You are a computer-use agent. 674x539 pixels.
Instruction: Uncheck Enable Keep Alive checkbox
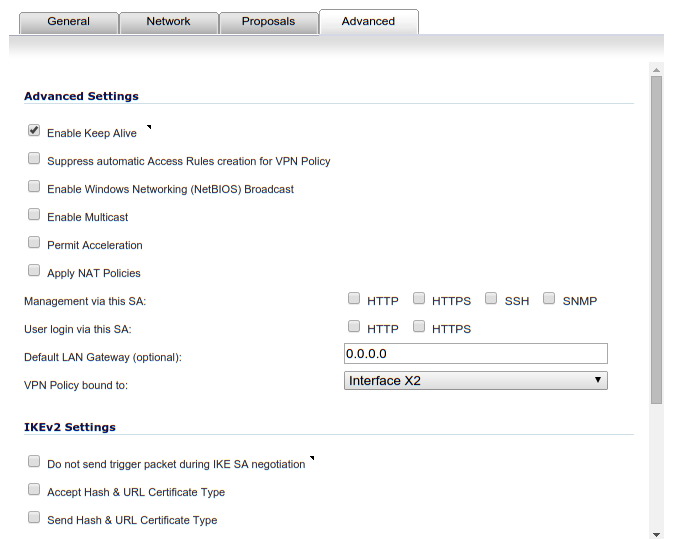click(x=34, y=131)
